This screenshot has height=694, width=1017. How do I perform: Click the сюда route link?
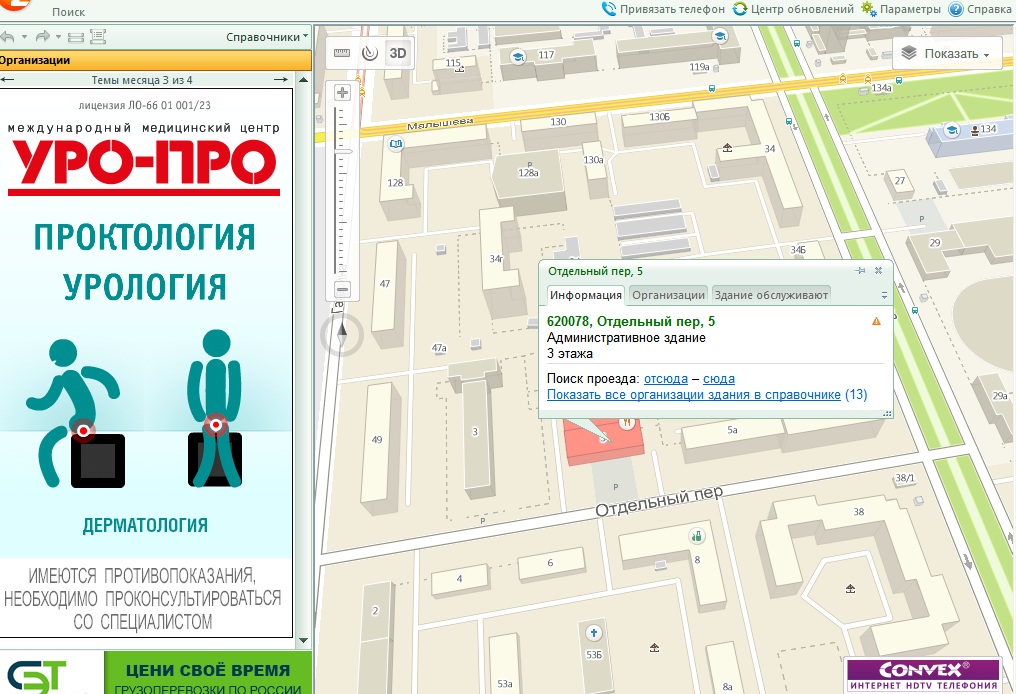pos(719,379)
